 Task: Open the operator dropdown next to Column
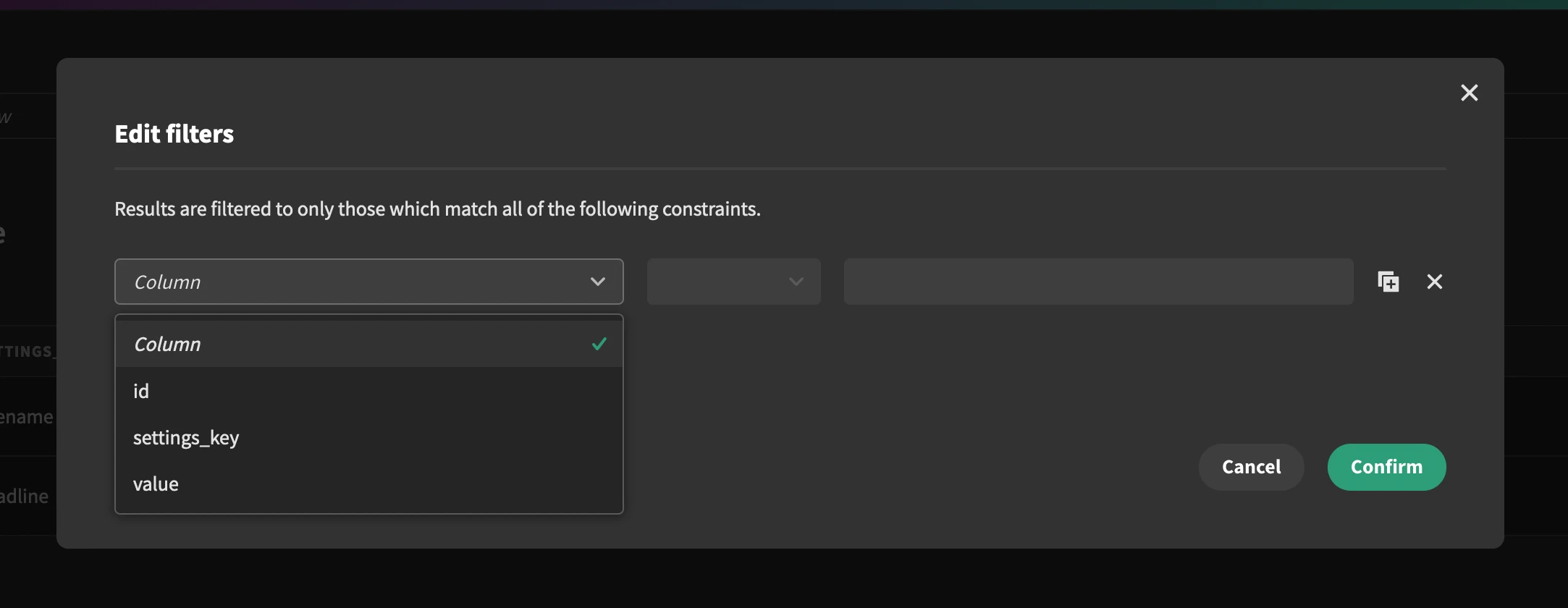point(734,282)
